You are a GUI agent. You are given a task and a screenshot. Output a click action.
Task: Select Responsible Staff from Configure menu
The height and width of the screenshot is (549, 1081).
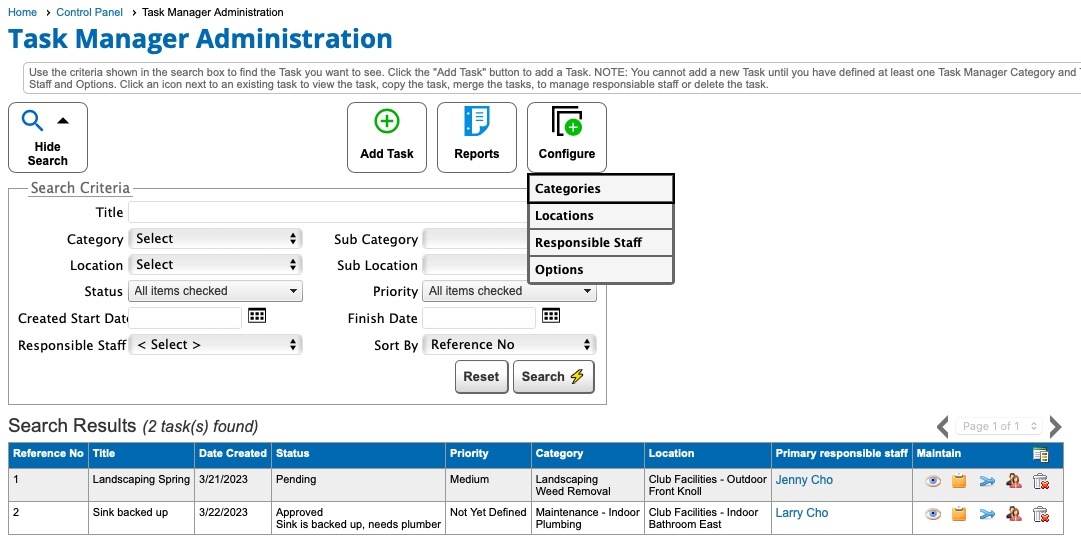(600, 243)
